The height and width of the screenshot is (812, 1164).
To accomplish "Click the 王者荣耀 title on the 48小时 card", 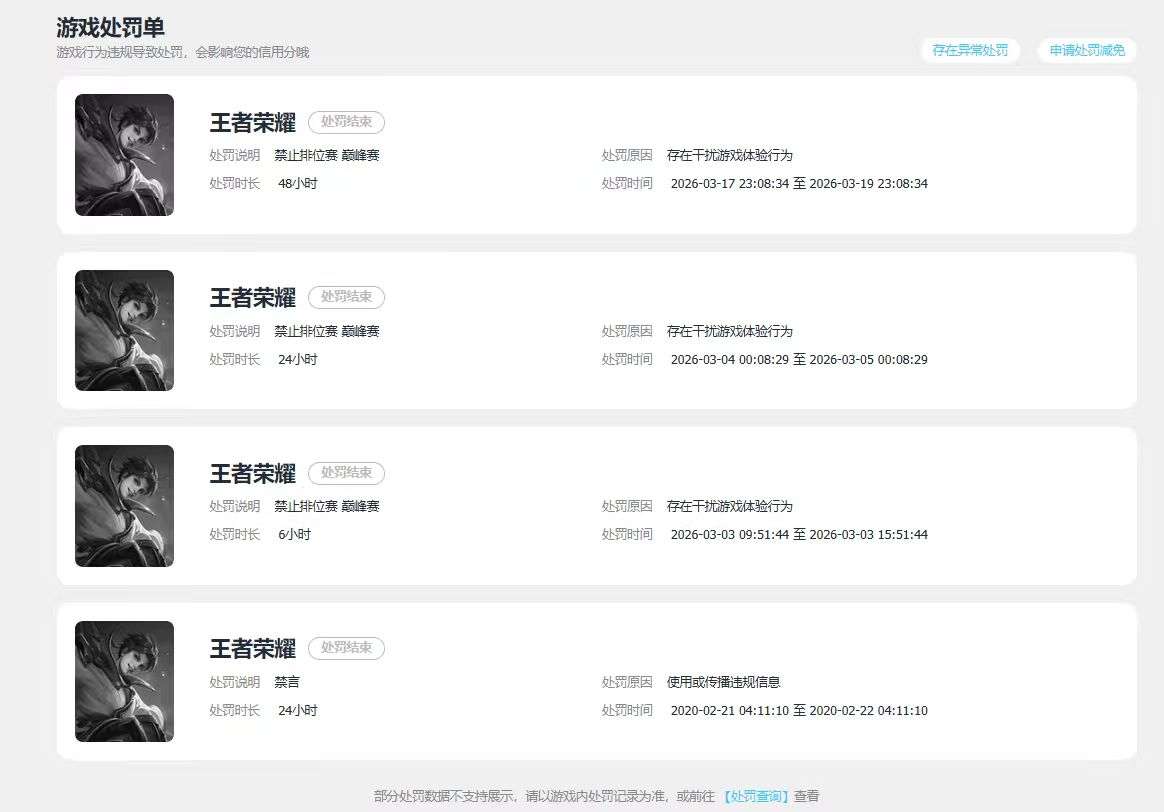I will (252, 122).
